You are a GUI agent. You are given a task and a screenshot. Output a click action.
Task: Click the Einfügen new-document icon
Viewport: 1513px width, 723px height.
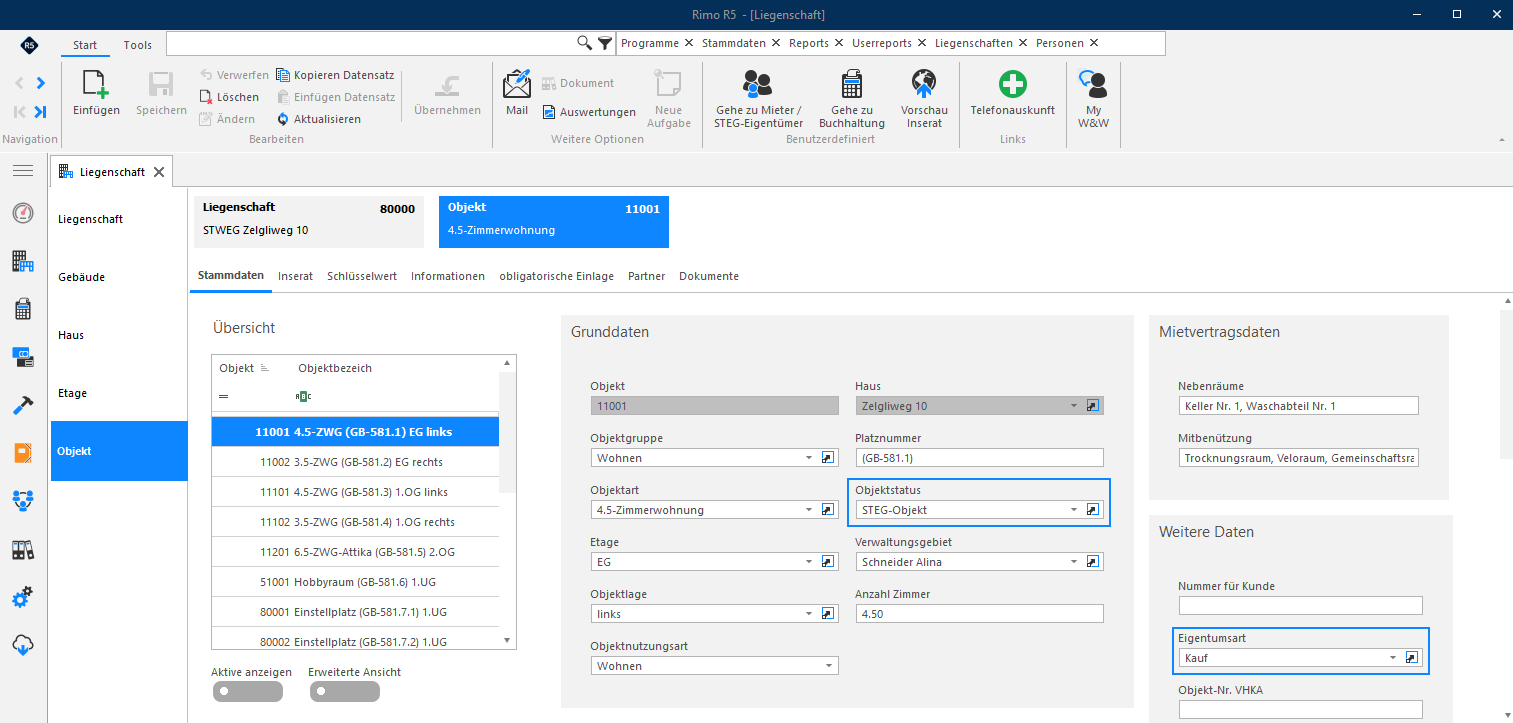click(x=96, y=83)
